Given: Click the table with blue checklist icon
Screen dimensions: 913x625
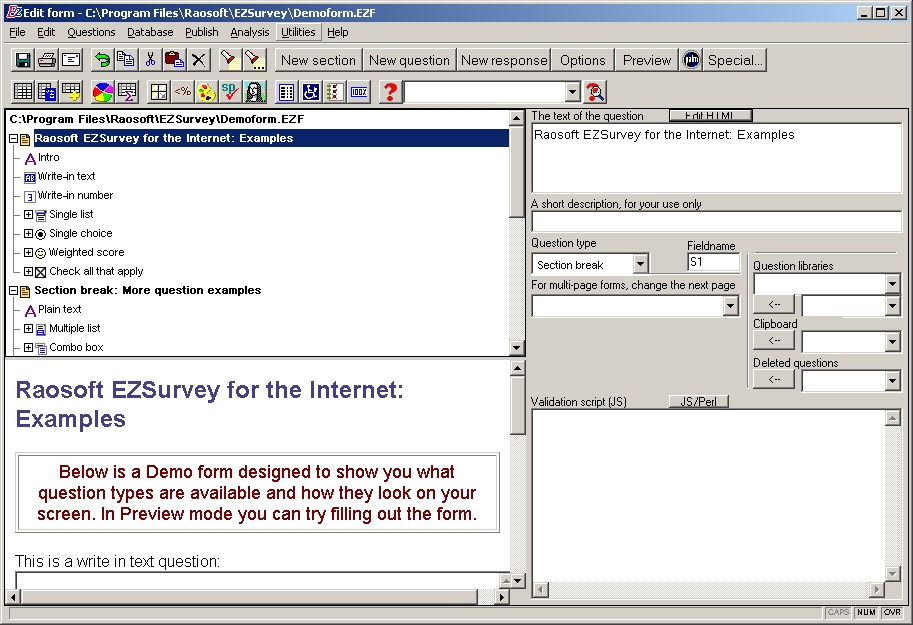Looking at the screenshot, I should tap(47, 91).
